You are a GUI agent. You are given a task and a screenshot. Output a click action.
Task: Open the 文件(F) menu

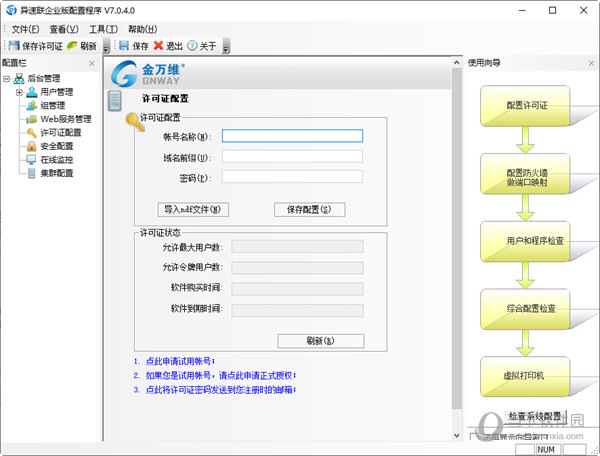pos(25,29)
